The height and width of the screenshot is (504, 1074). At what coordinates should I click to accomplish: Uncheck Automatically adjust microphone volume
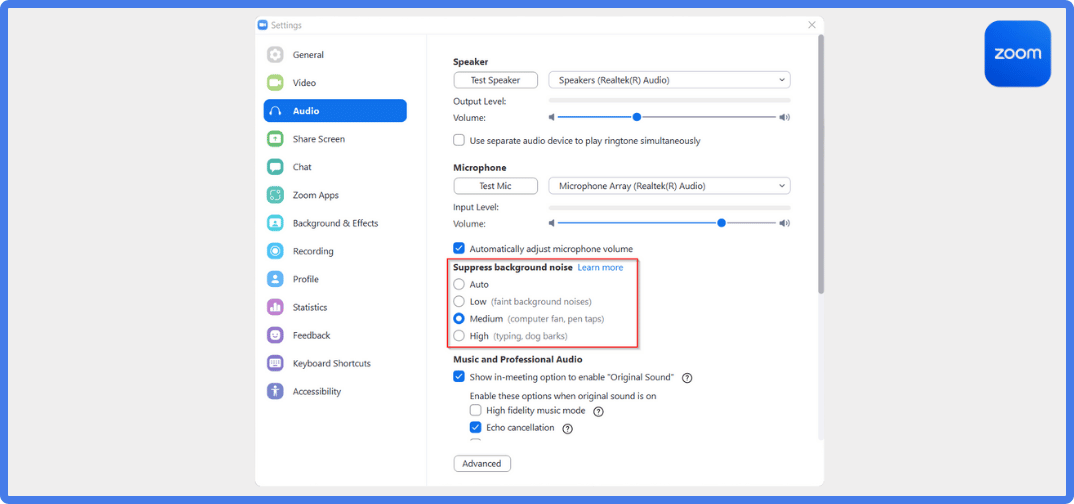(x=459, y=249)
